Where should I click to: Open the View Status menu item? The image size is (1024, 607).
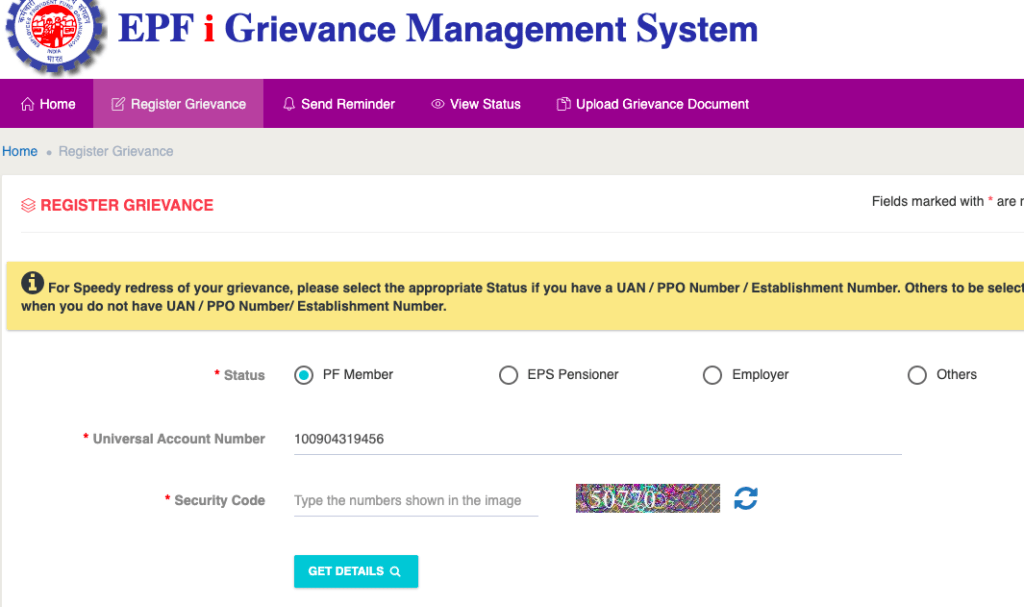475,104
